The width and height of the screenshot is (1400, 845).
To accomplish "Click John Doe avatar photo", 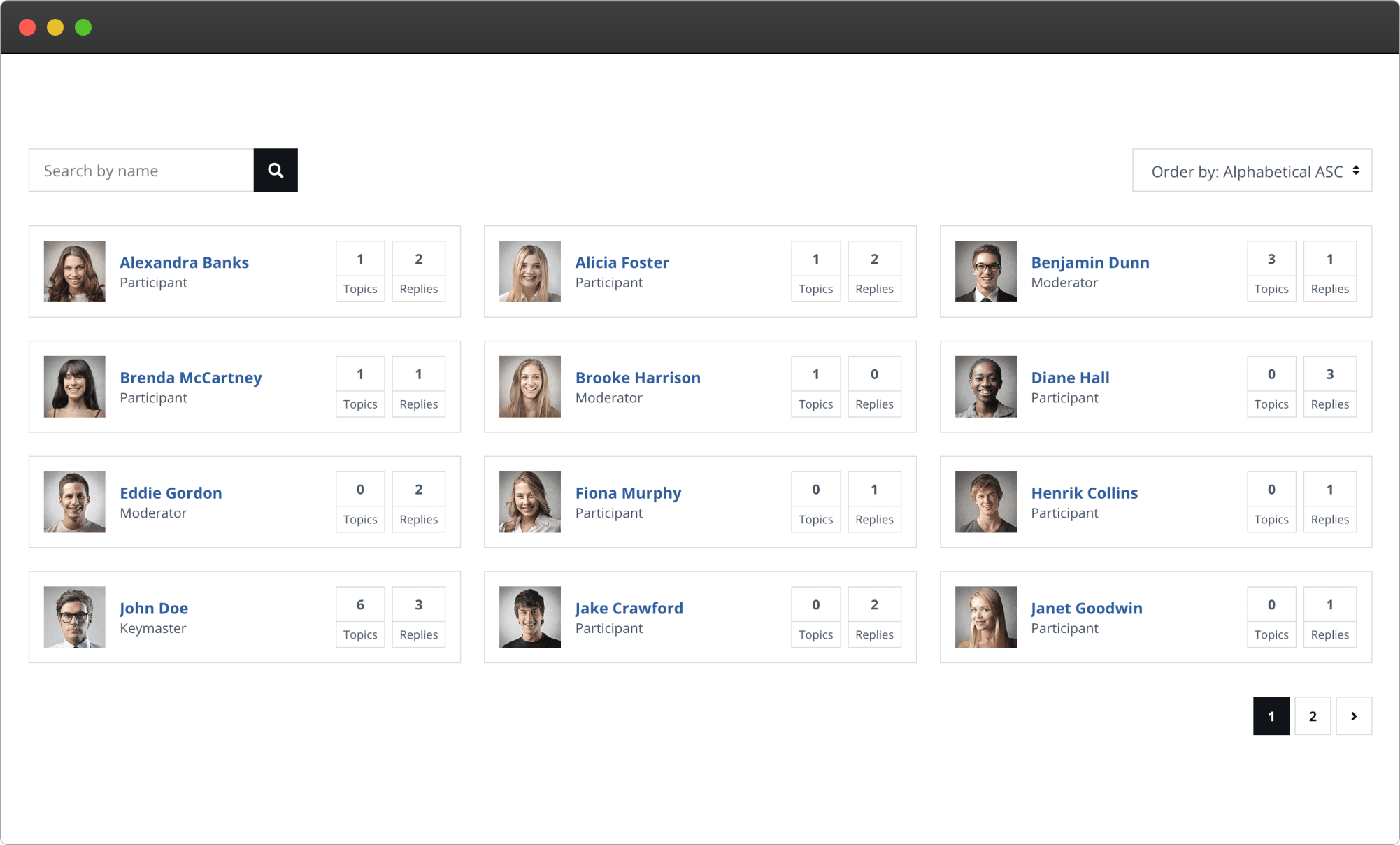I will point(74,617).
